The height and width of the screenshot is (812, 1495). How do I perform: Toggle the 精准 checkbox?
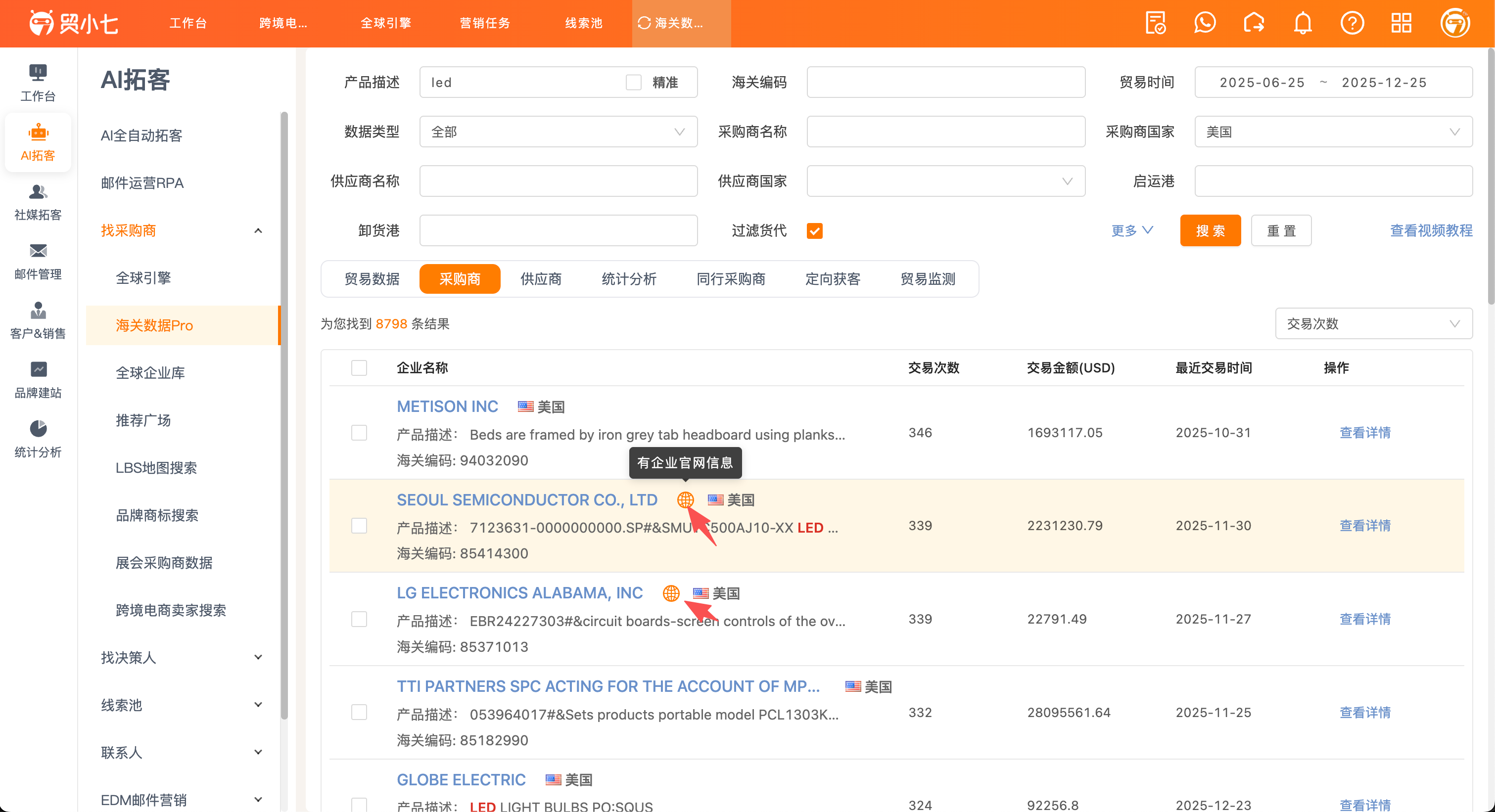(633, 83)
